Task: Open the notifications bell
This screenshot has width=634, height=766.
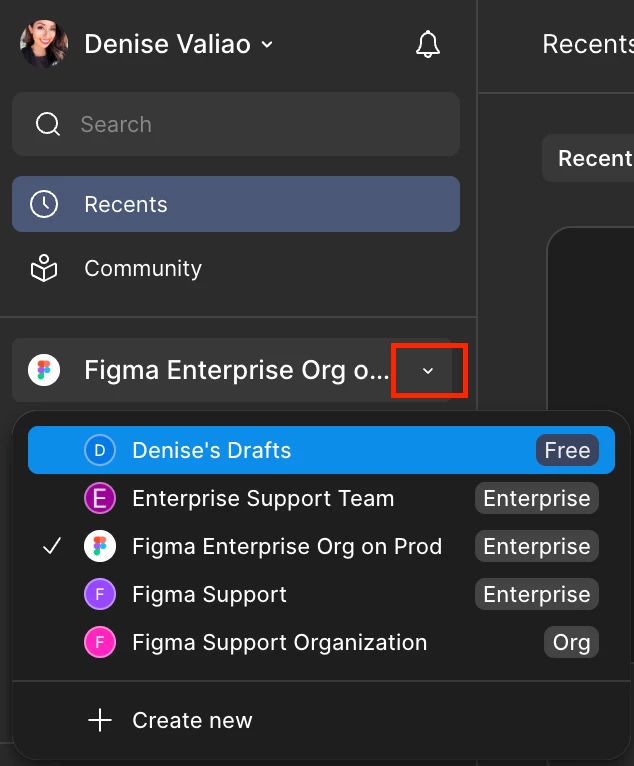Action: click(x=427, y=44)
